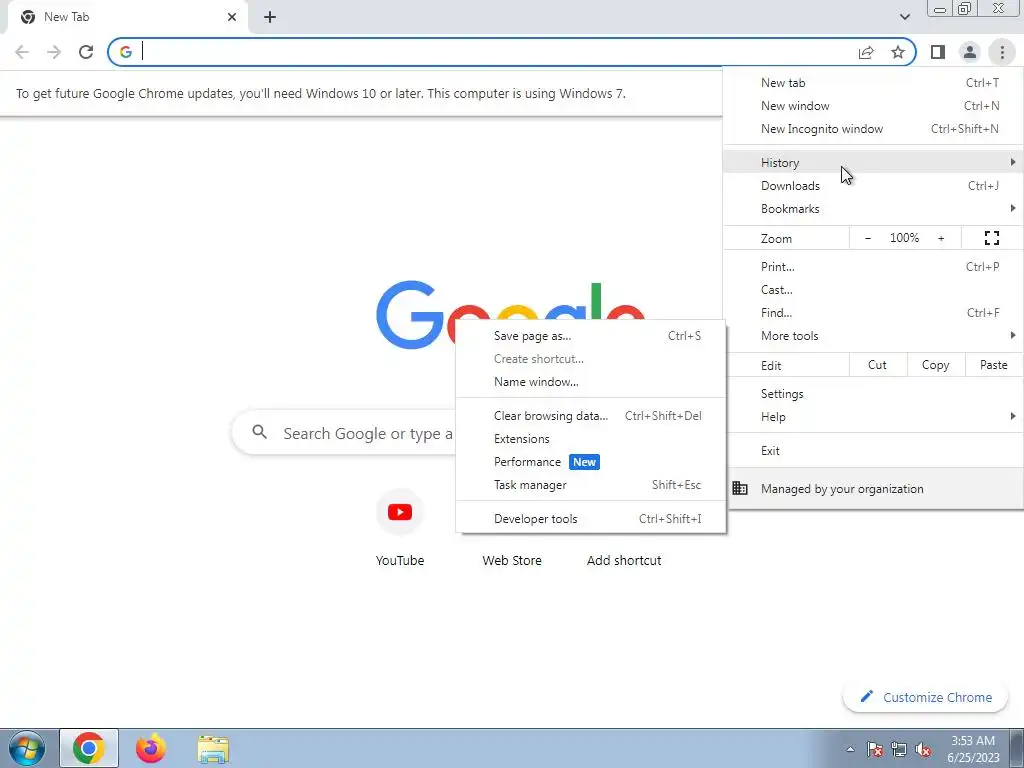The height and width of the screenshot is (768, 1024).
Task: Click the Show desktop strip
Action: coord(1017,748)
